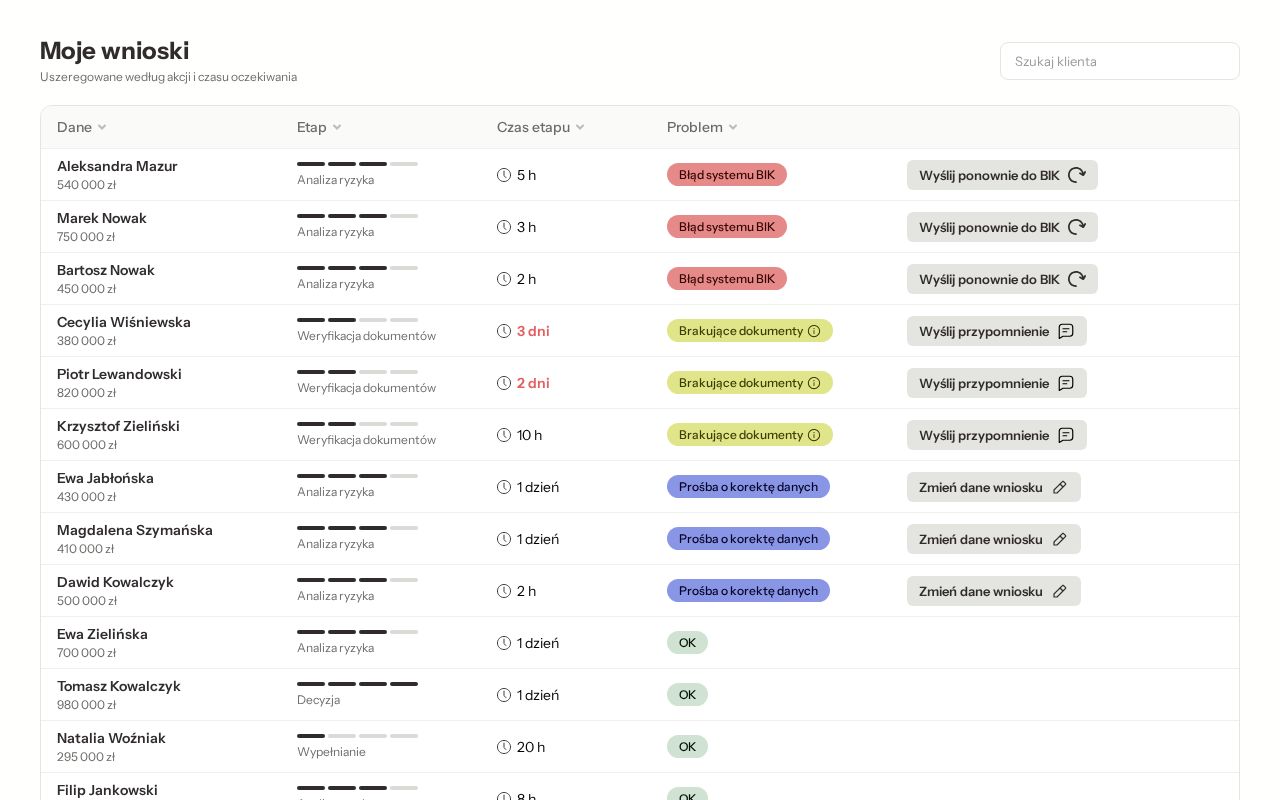Click clock icon beside Natalia Woźniak's 20 h

pos(504,747)
